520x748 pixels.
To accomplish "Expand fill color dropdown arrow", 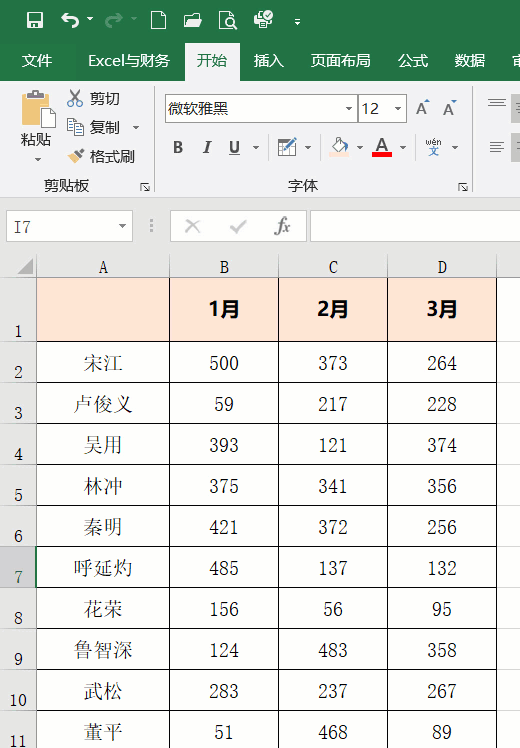I will [x=360, y=147].
